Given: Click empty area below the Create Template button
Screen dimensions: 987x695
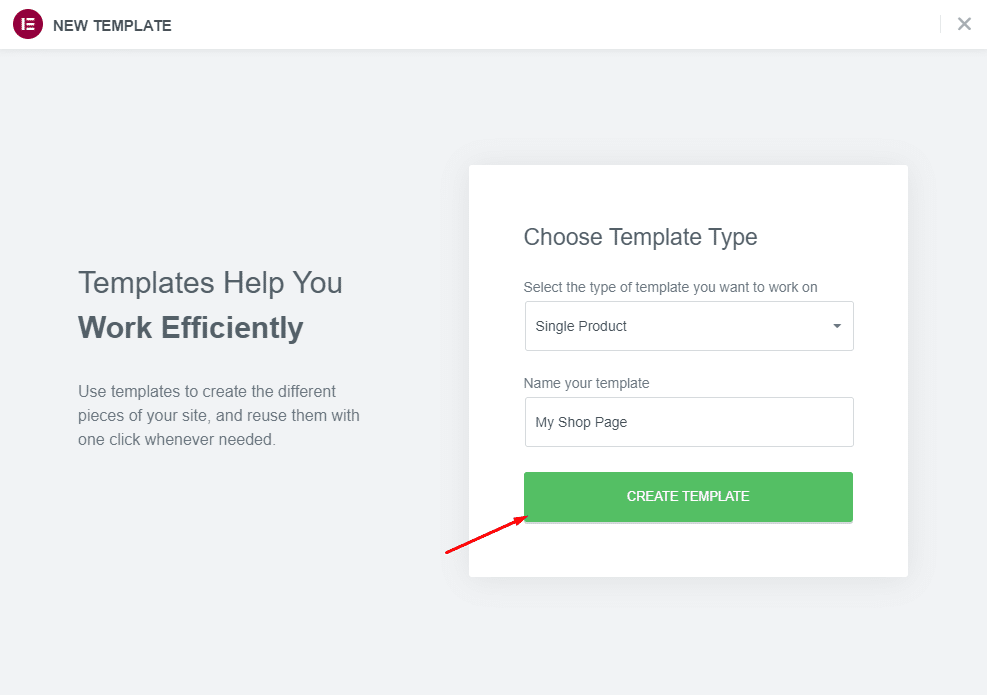Looking at the screenshot, I should tap(688, 549).
